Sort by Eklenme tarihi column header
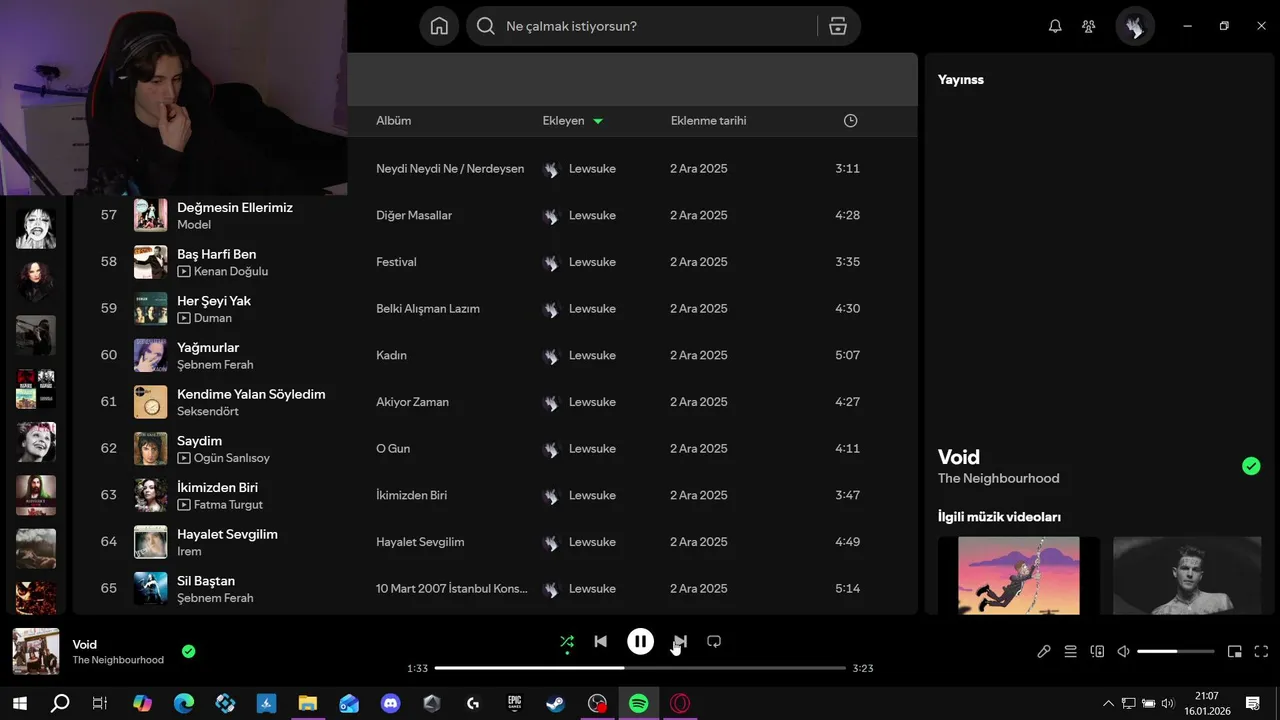The width and height of the screenshot is (1280, 720). 708,121
